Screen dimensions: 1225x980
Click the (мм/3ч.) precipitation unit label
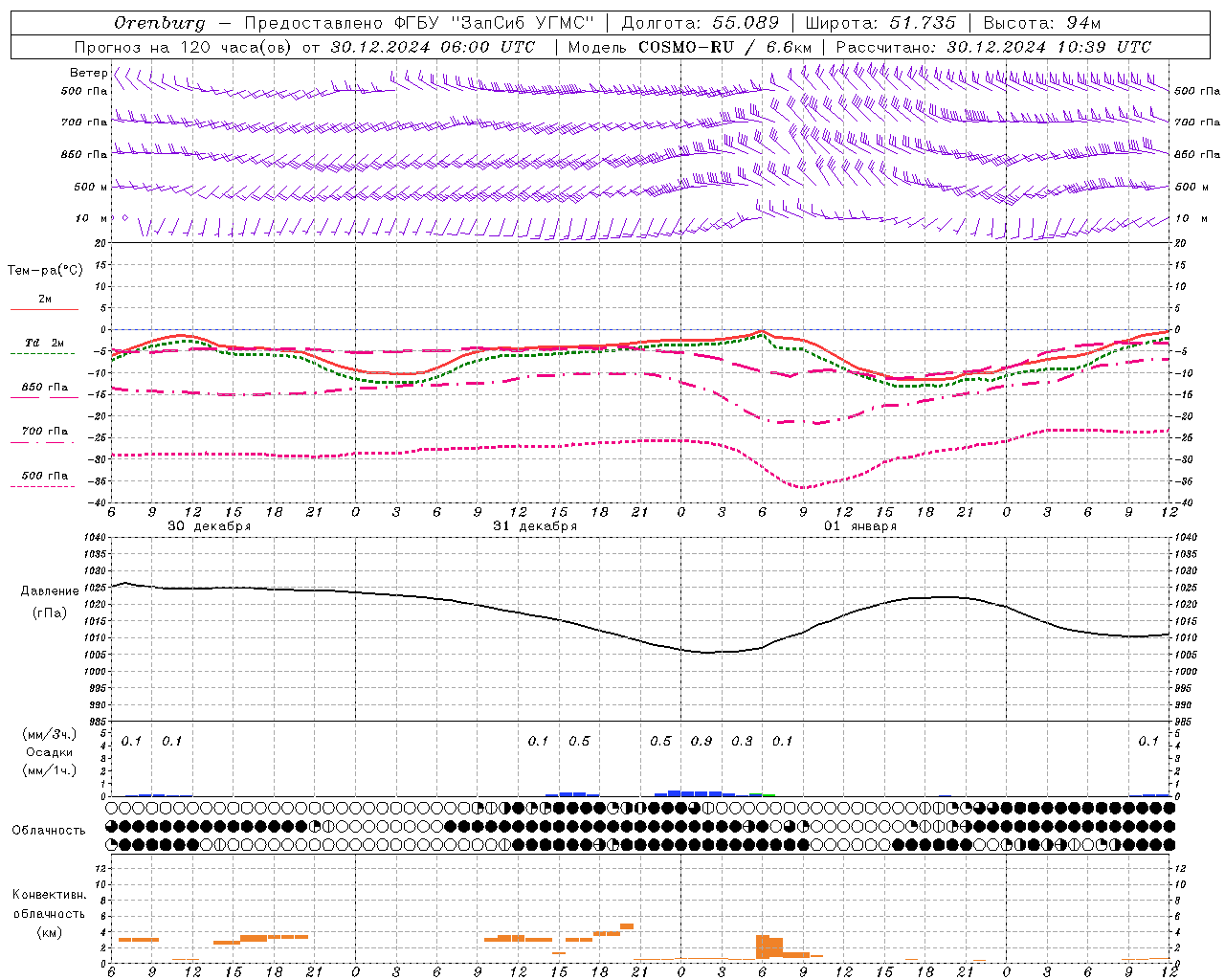(50, 735)
